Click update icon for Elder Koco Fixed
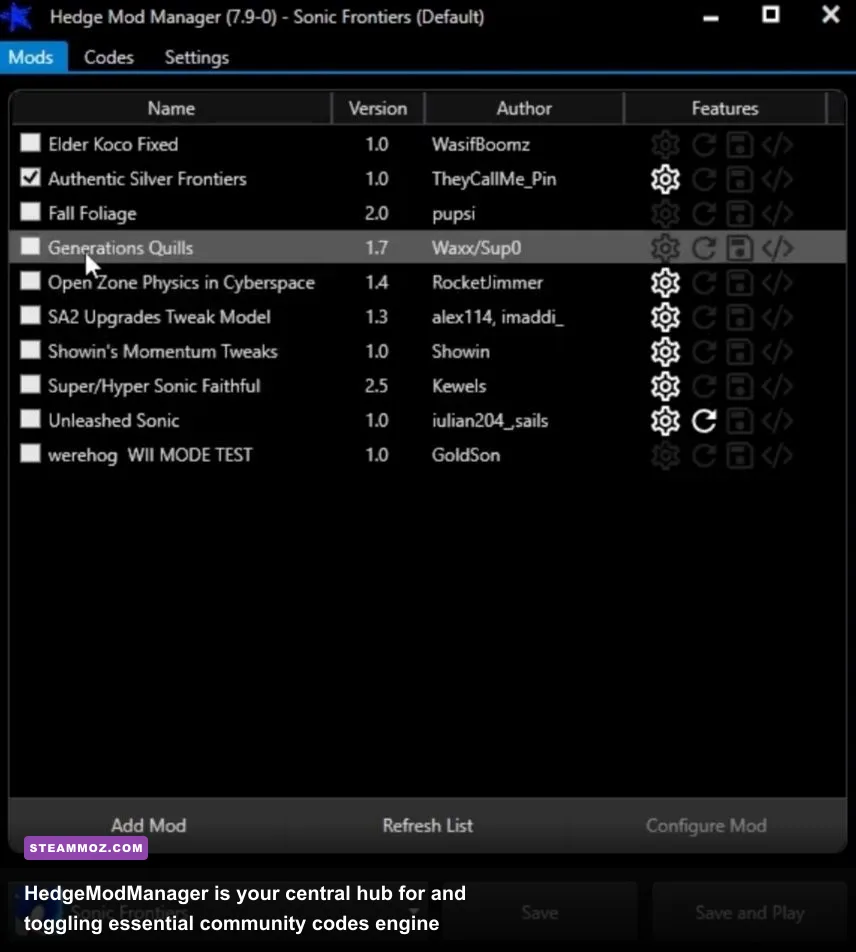856x952 pixels. pos(704,144)
